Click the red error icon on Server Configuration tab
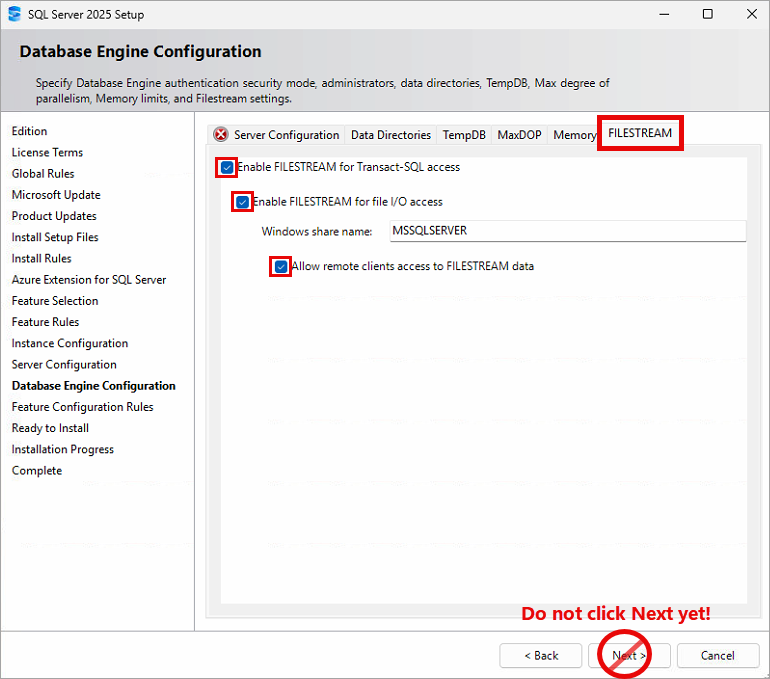770x679 pixels. click(x=221, y=135)
